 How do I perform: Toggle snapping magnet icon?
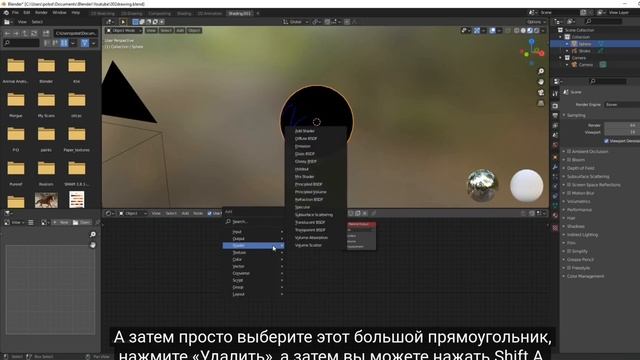click(x=327, y=22)
